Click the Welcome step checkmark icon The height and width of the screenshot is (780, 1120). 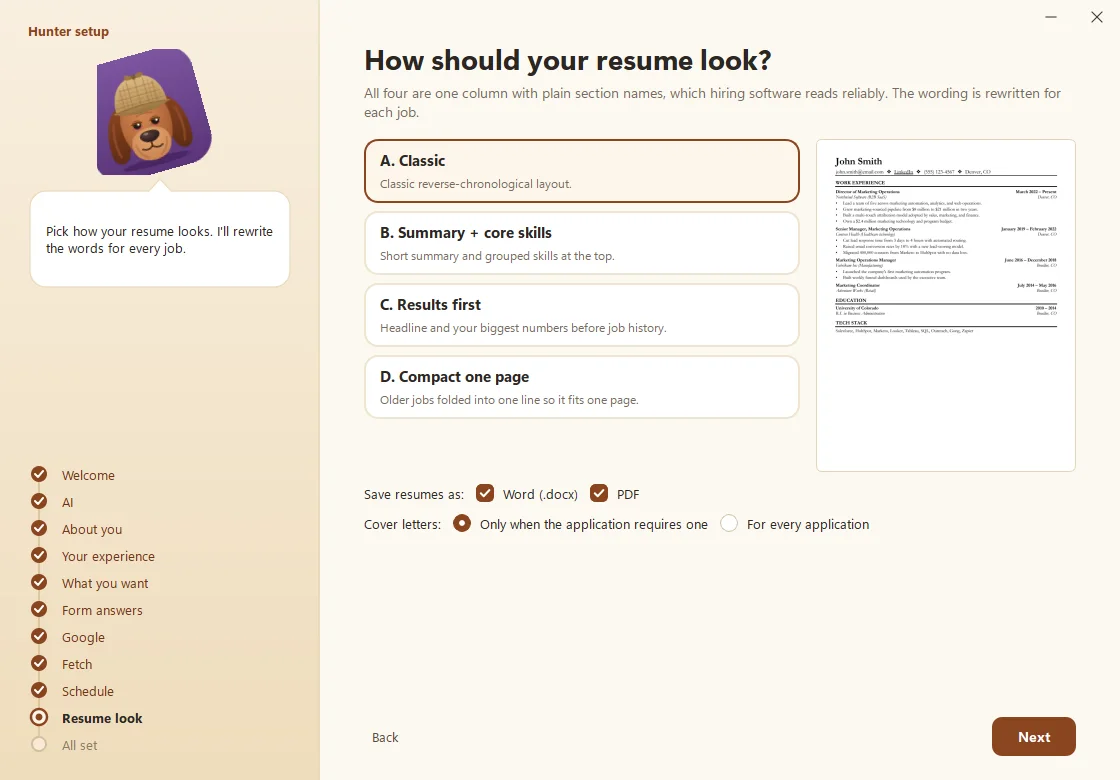(39, 474)
